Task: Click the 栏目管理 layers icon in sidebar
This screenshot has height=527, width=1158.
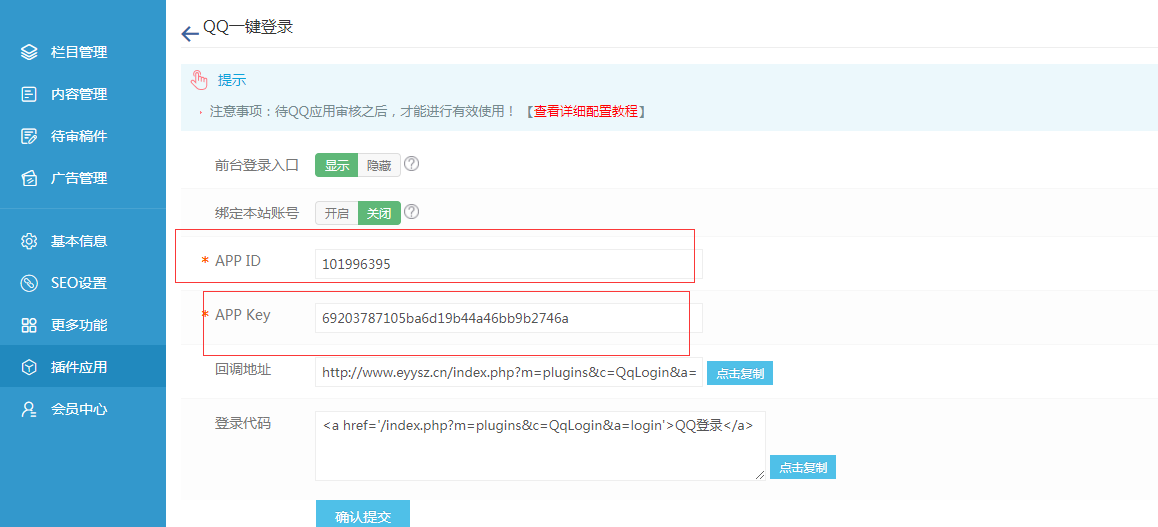Action: 29,52
